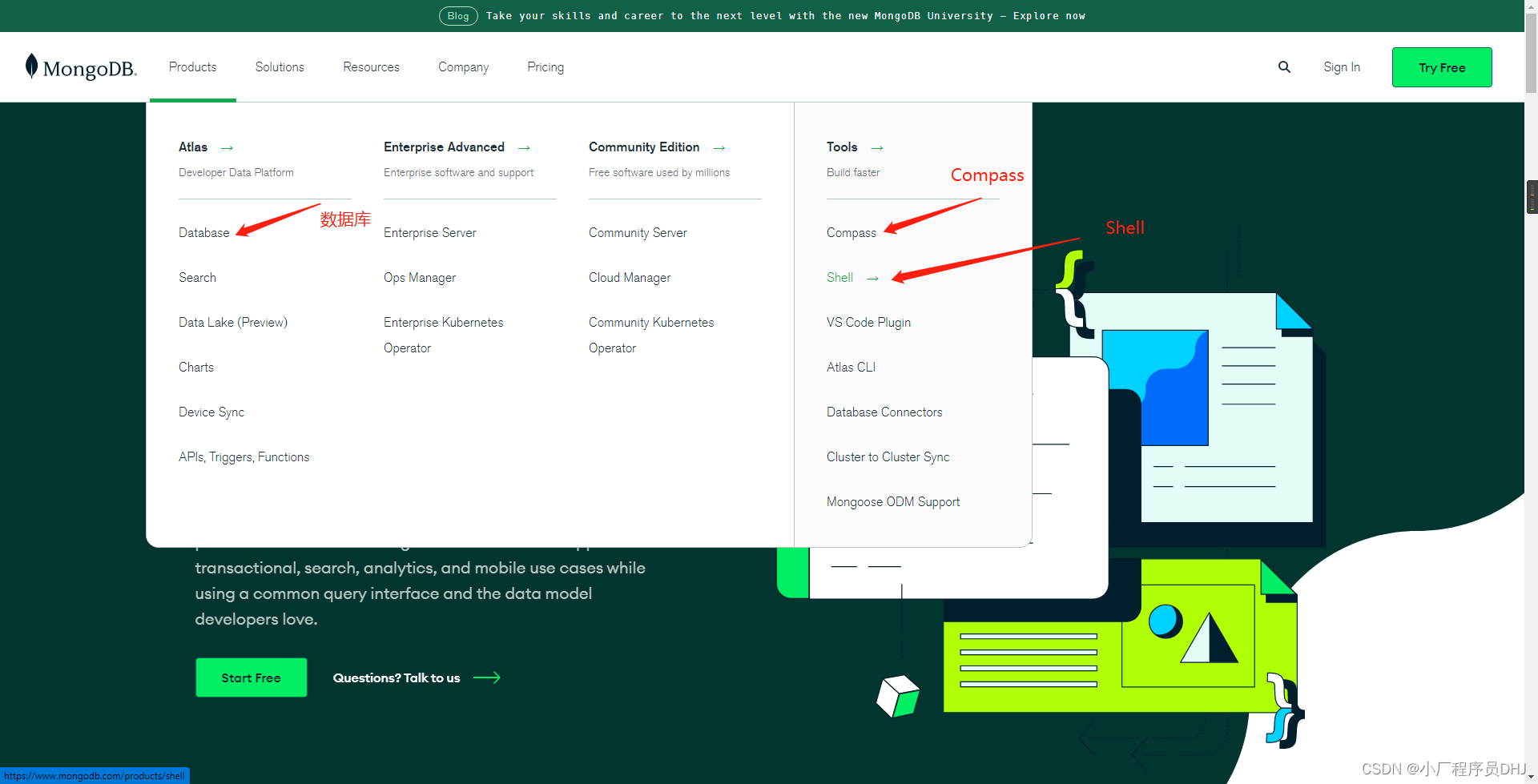Select Search under Atlas
This screenshot has width=1538, height=784.
pyautogui.click(x=197, y=278)
